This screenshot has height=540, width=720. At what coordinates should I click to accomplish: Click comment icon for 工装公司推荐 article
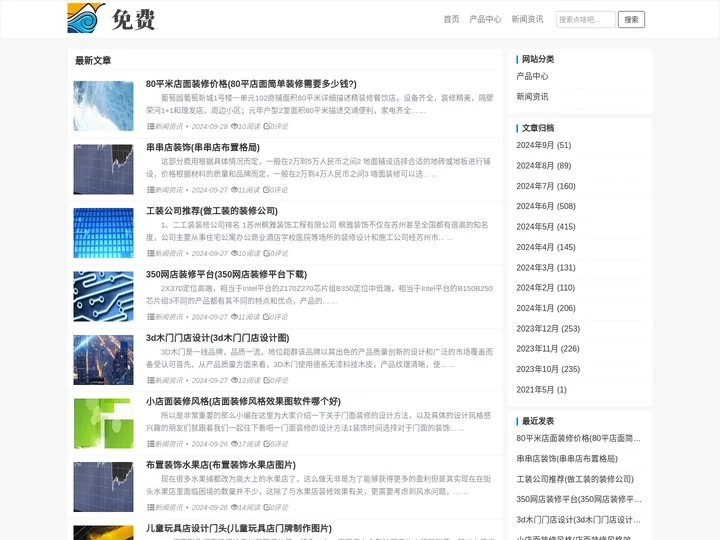pos(266,253)
